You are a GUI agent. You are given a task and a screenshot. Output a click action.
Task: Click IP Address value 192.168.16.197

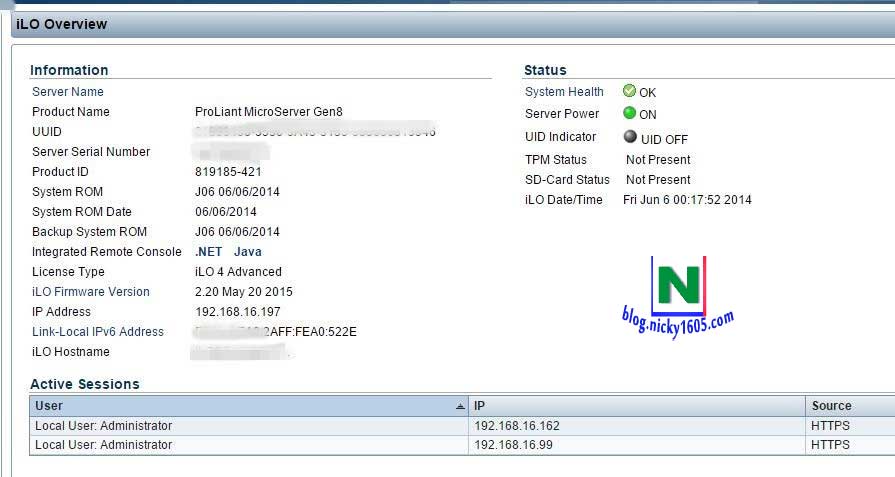(x=238, y=312)
